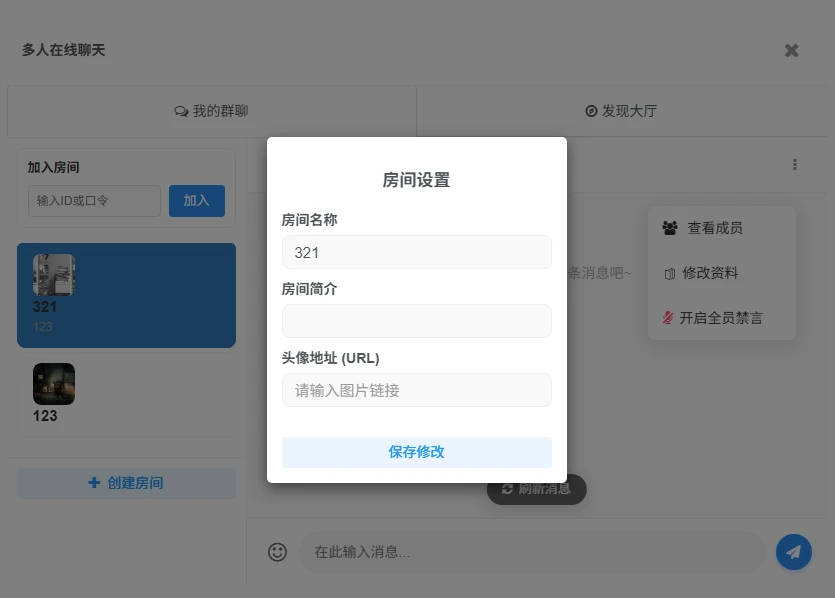Click the icon beside 修改资料
Viewport: 835px width, 598px height.
(668, 273)
